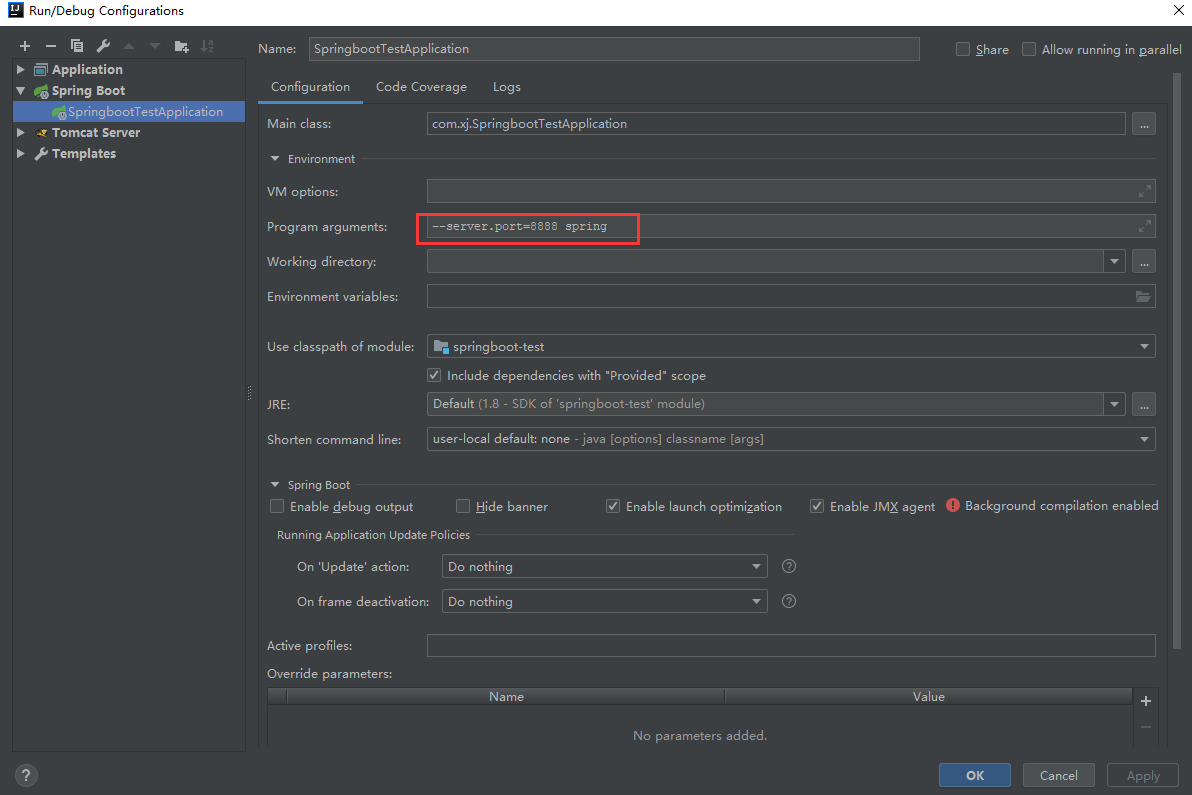This screenshot has width=1192, height=795.
Task: Click the Name text field
Action: tap(614, 49)
